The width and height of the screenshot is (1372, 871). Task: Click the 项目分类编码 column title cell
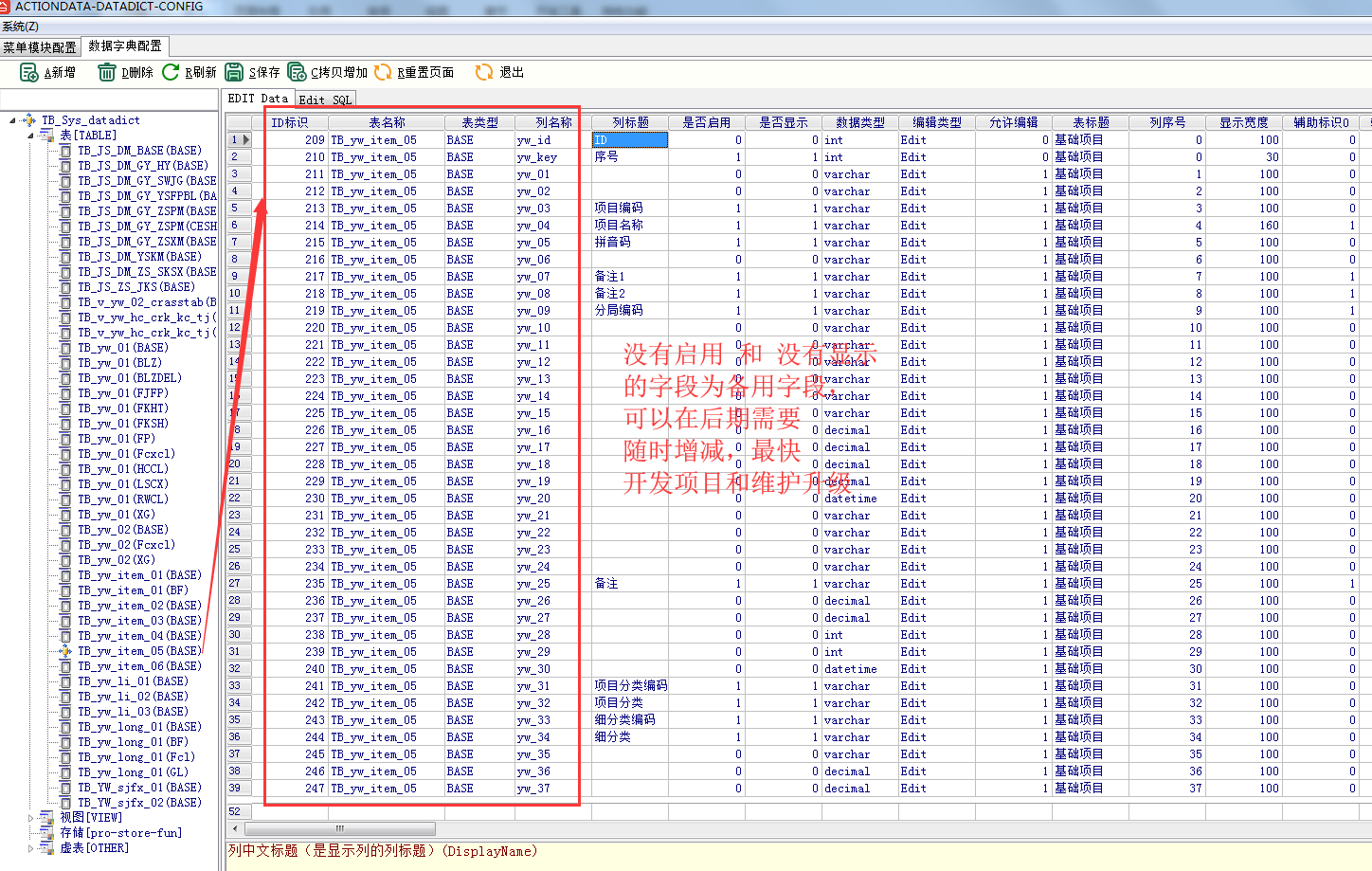(630, 686)
